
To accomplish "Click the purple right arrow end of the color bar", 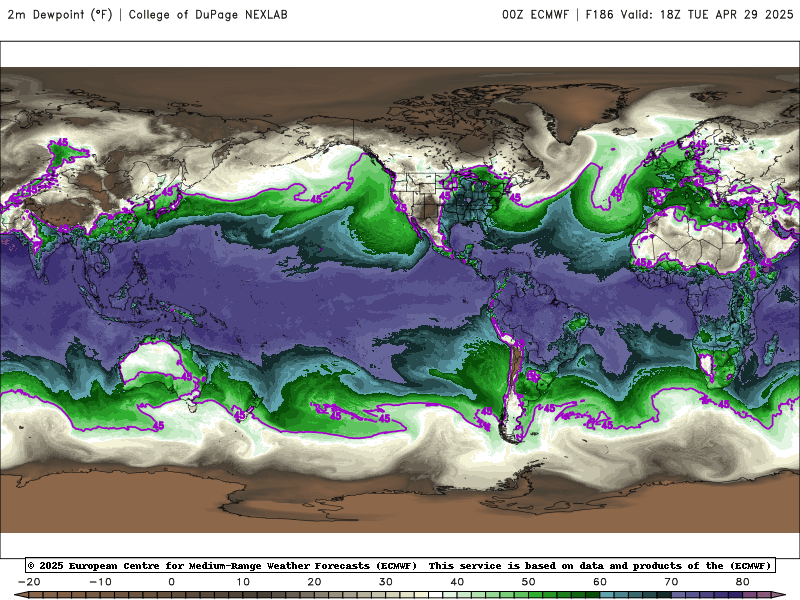I will pyautogui.click(x=779, y=595).
